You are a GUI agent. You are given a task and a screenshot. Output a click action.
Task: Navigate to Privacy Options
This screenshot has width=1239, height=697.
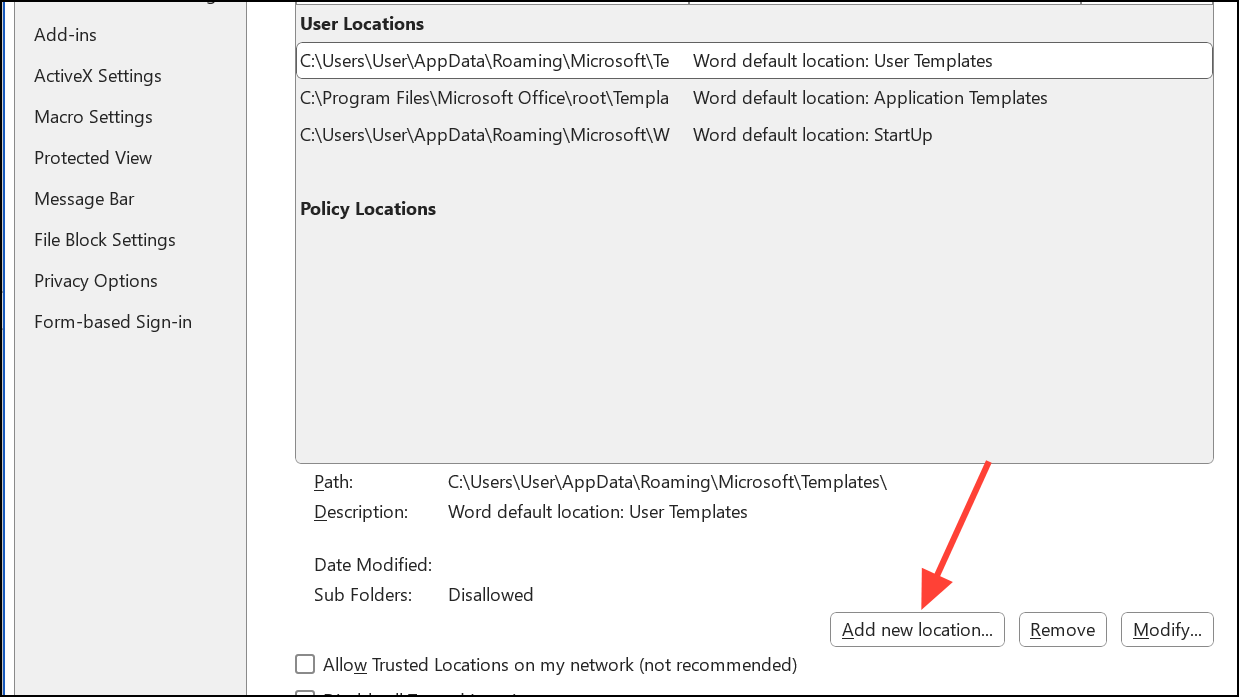[95, 281]
